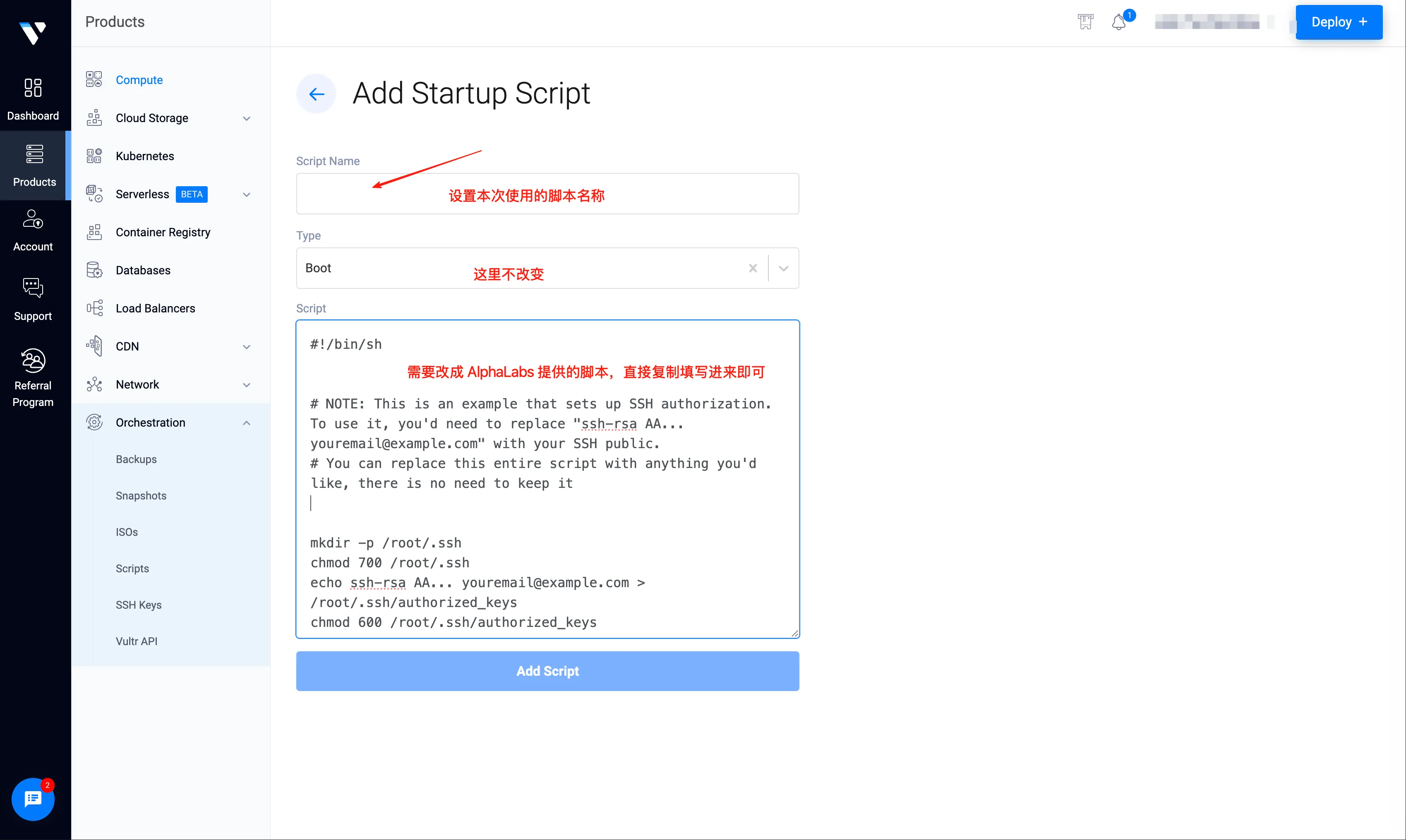Screen dimensions: 1406x840
Task: Open the Support icon
Action: [33, 299]
